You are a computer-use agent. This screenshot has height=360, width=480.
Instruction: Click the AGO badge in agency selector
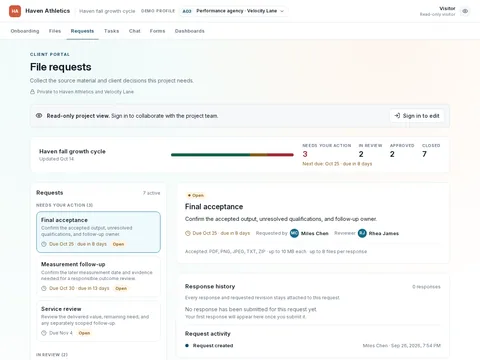click(187, 11)
